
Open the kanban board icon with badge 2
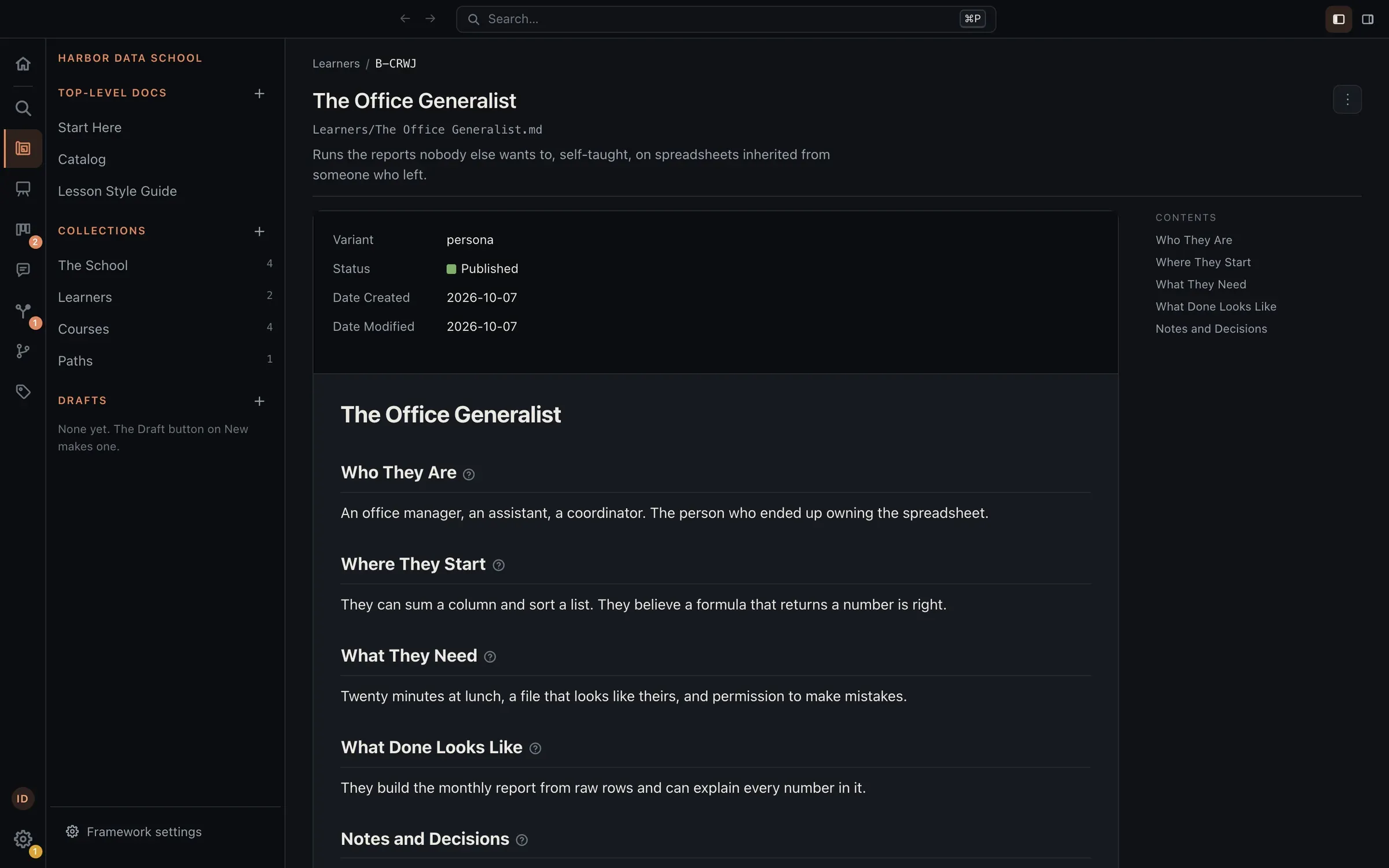[23, 230]
